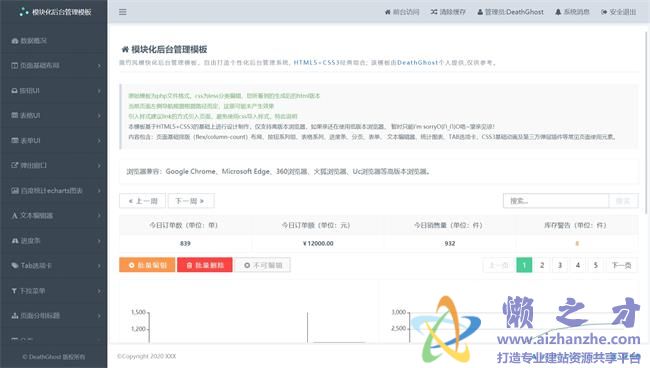
Task: Click the font icon for 文本编辑器
Action: point(15,215)
